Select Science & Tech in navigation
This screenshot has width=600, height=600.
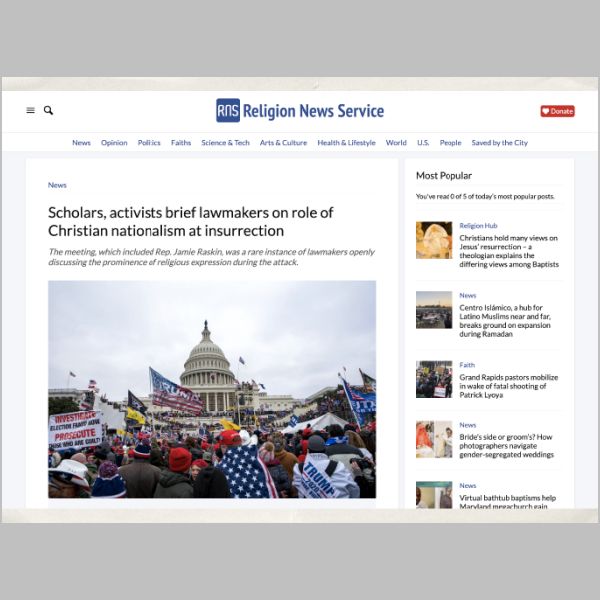(x=225, y=143)
